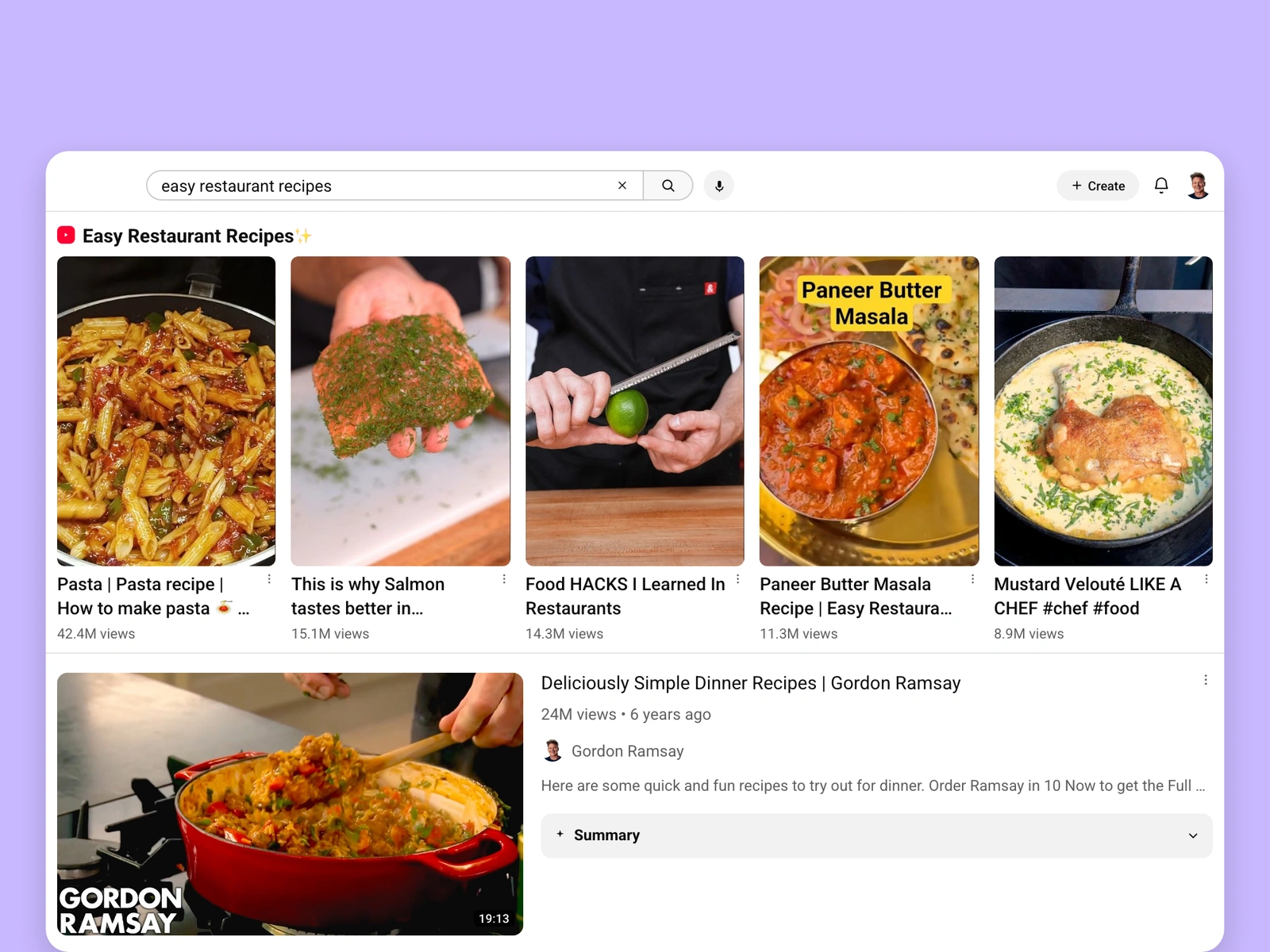
Task: Open the notifications bell
Action: [x=1161, y=186]
